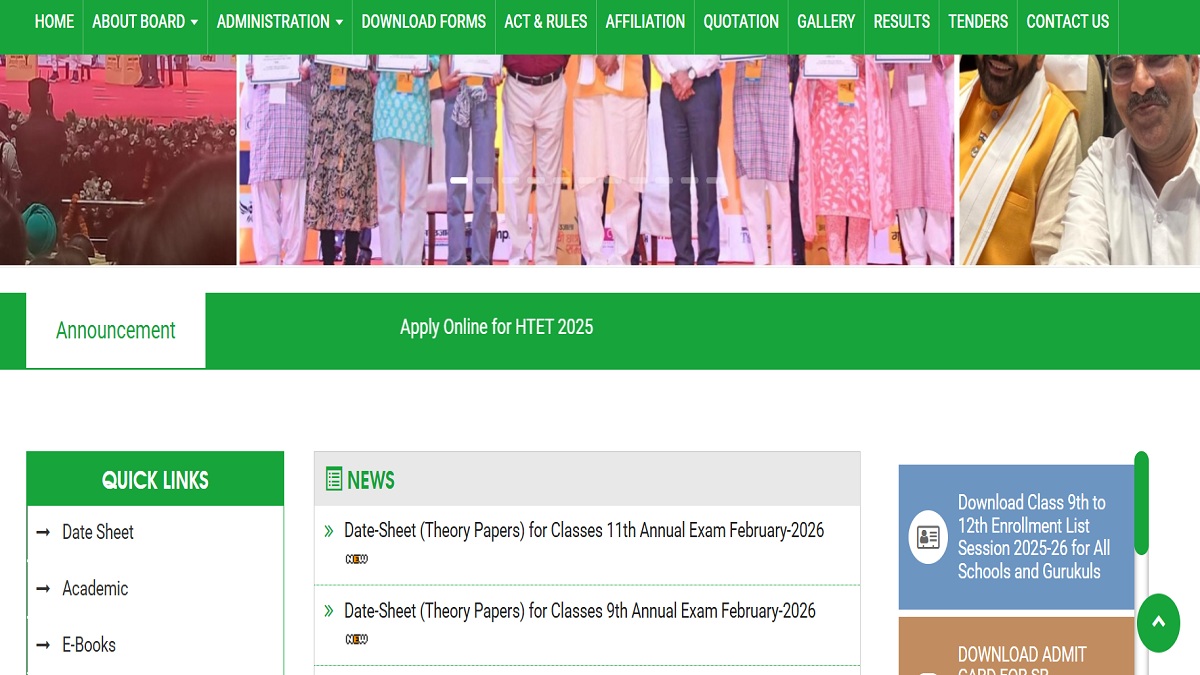Open Apply Online for HTET 2025 announcement
Screen dimensions: 1200x675
point(496,327)
